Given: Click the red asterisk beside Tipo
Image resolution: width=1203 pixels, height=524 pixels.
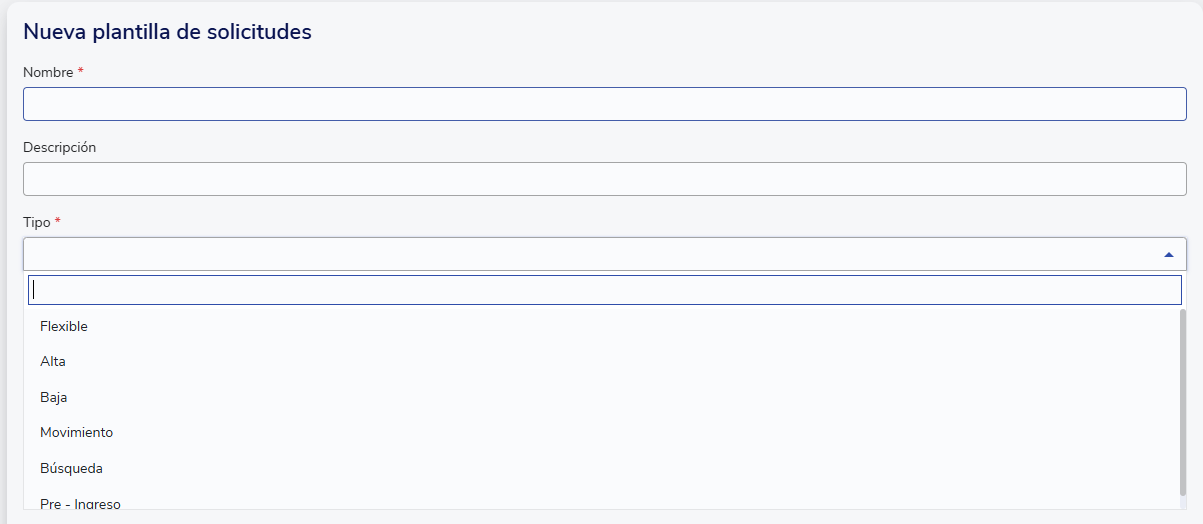Looking at the screenshot, I should tap(57, 222).
